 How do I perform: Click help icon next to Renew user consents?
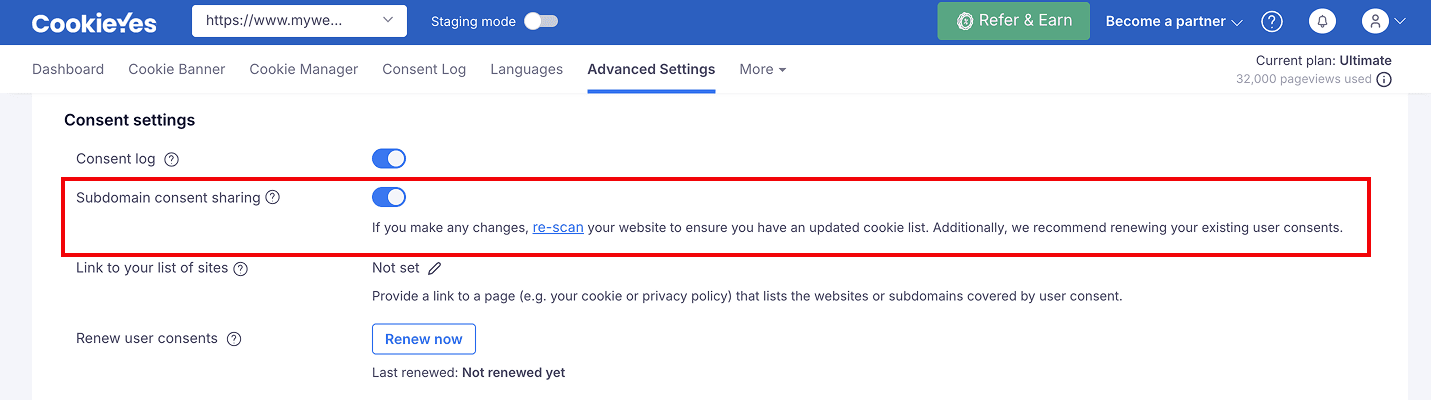(234, 339)
